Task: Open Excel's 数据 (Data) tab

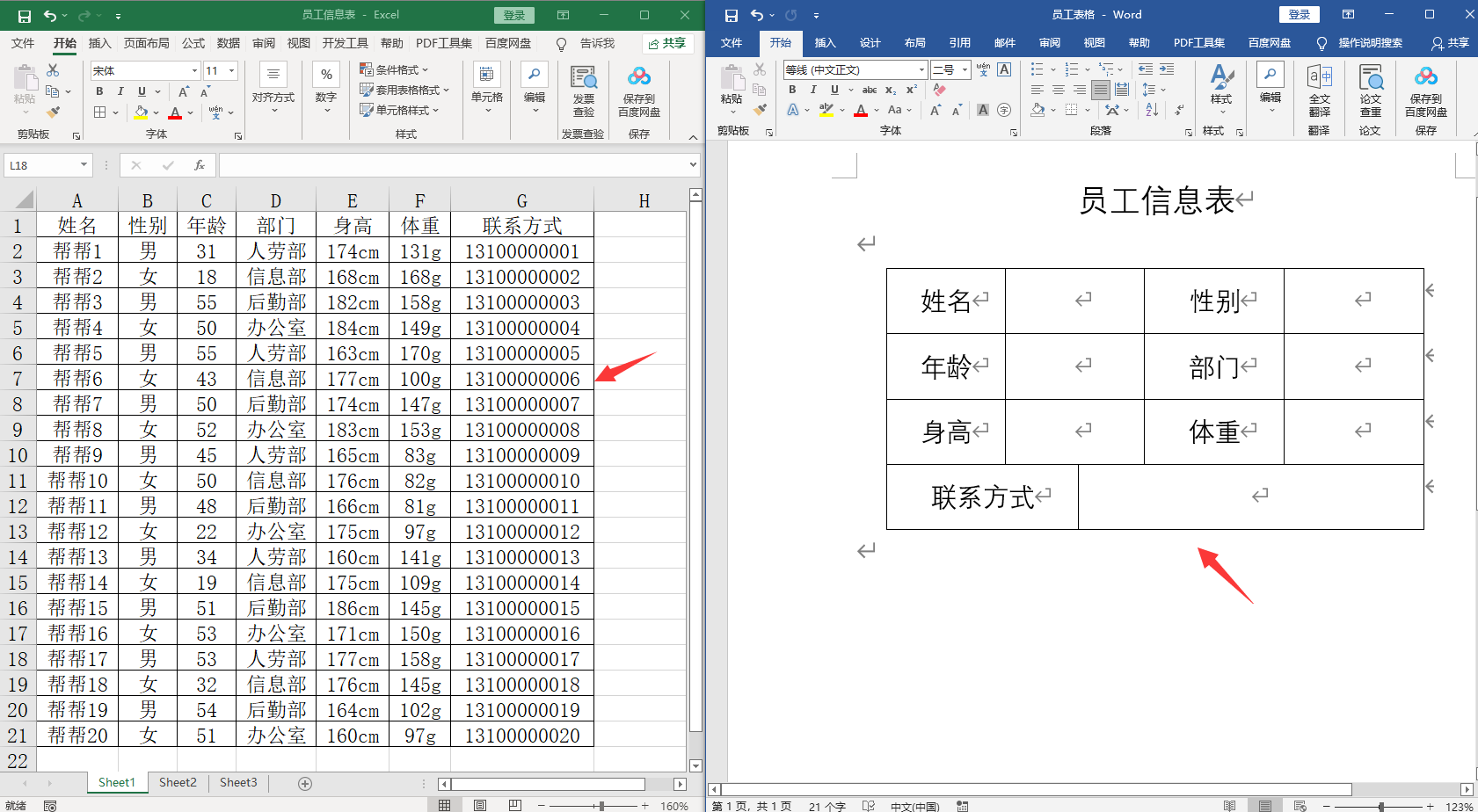Action: tap(229, 43)
